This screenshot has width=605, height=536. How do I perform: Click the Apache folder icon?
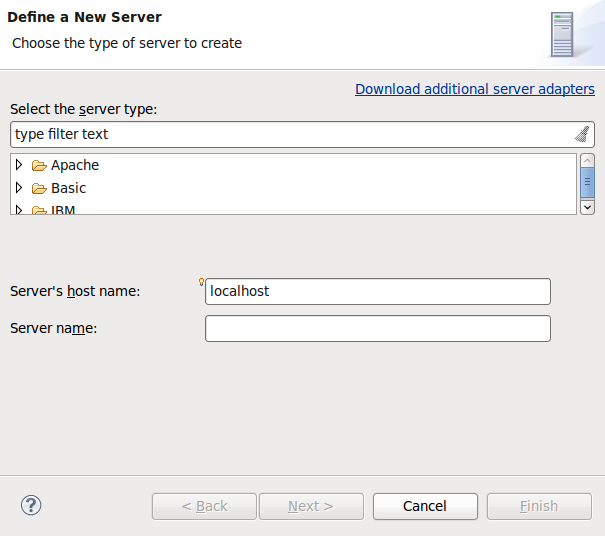coord(39,166)
